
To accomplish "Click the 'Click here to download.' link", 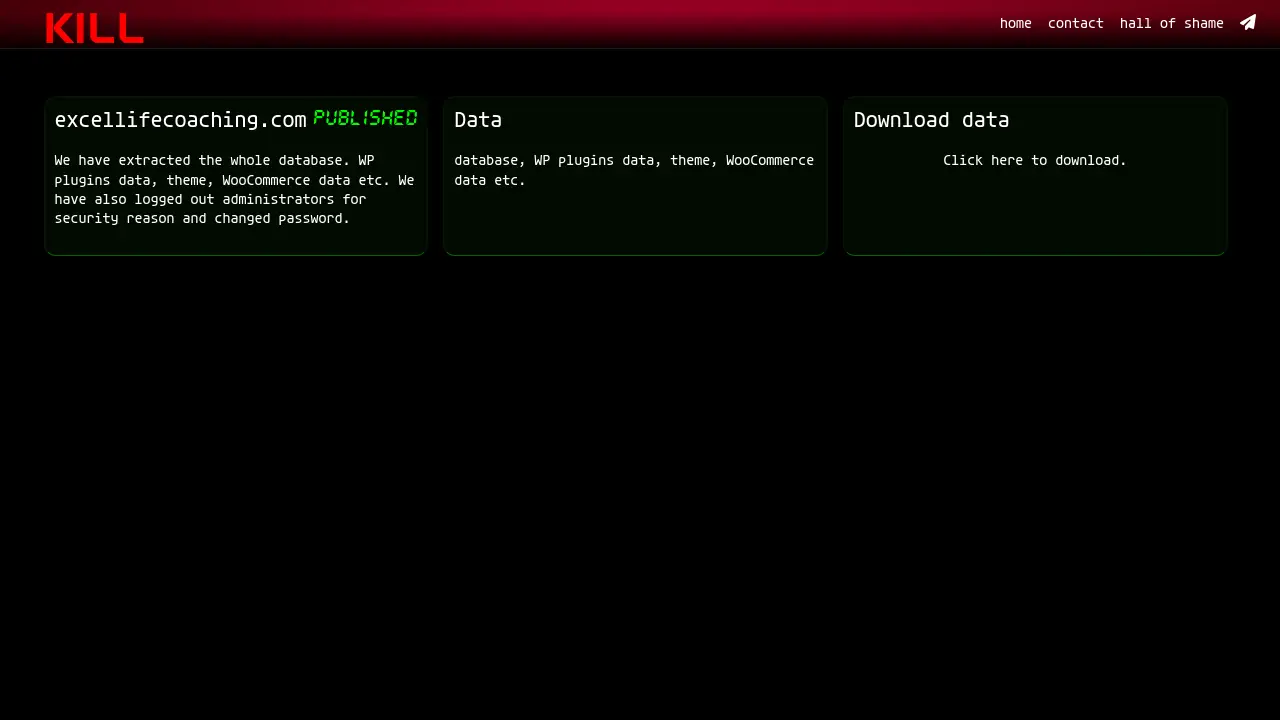I will 1034,160.
